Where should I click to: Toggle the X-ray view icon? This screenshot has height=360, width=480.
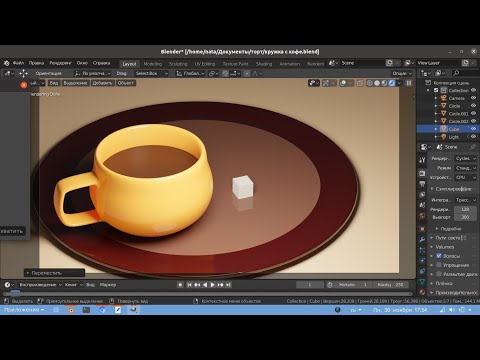pos(360,83)
